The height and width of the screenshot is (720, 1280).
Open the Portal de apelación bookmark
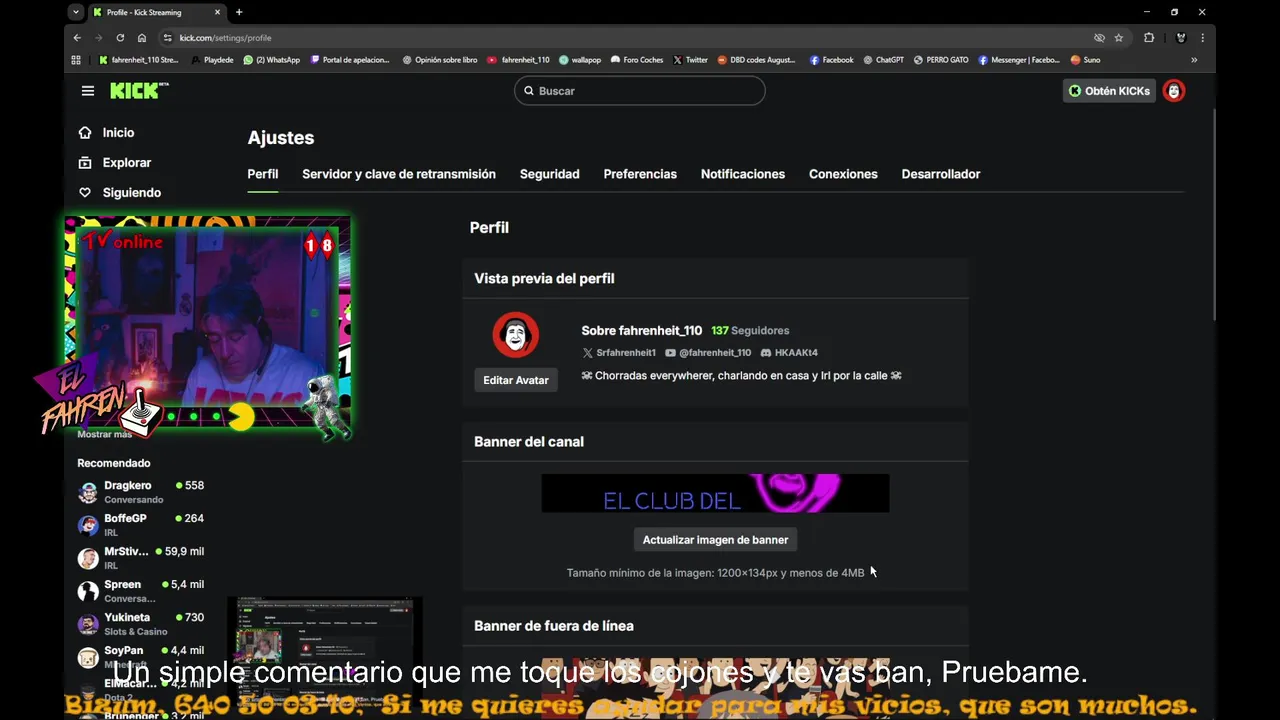point(349,60)
